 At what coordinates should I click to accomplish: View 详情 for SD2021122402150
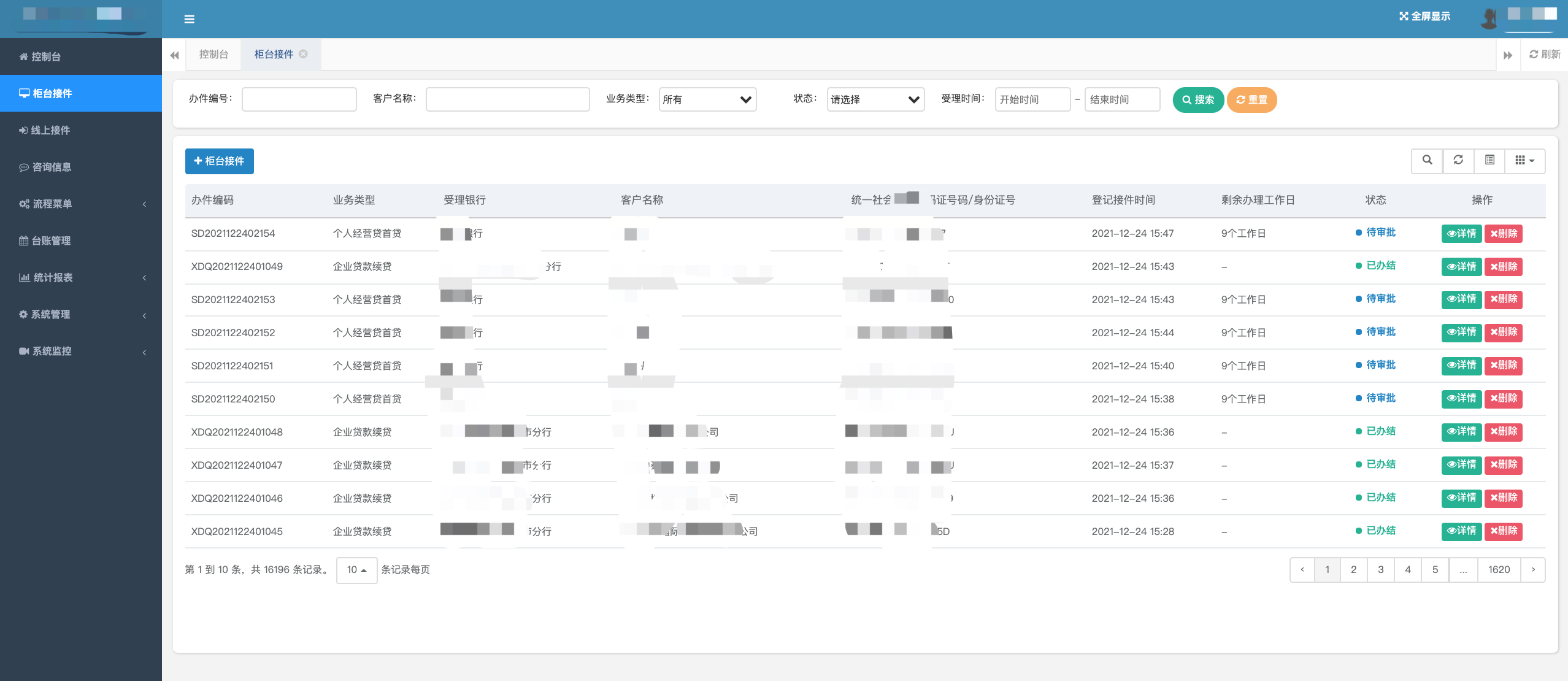(x=1462, y=398)
